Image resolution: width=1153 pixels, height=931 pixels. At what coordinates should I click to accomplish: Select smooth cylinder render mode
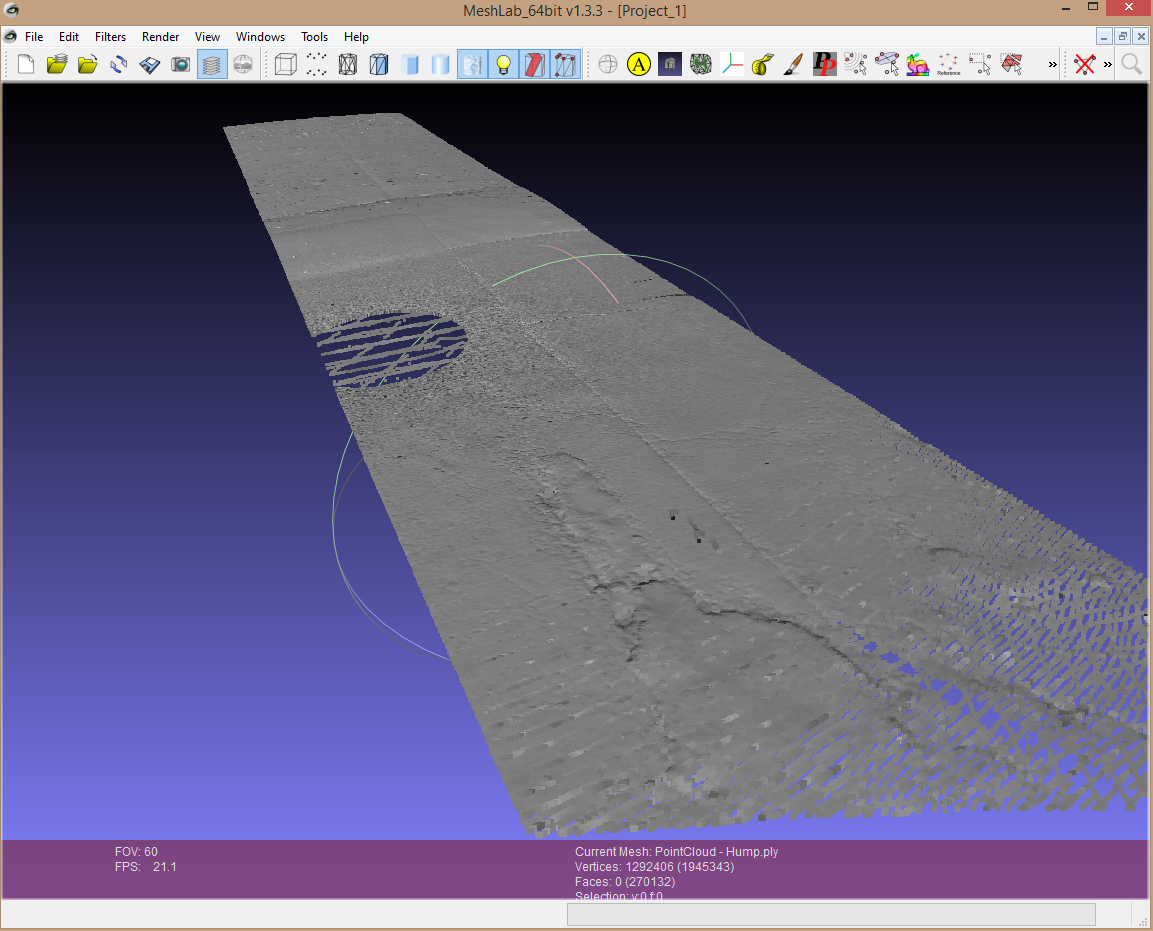coord(440,65)
